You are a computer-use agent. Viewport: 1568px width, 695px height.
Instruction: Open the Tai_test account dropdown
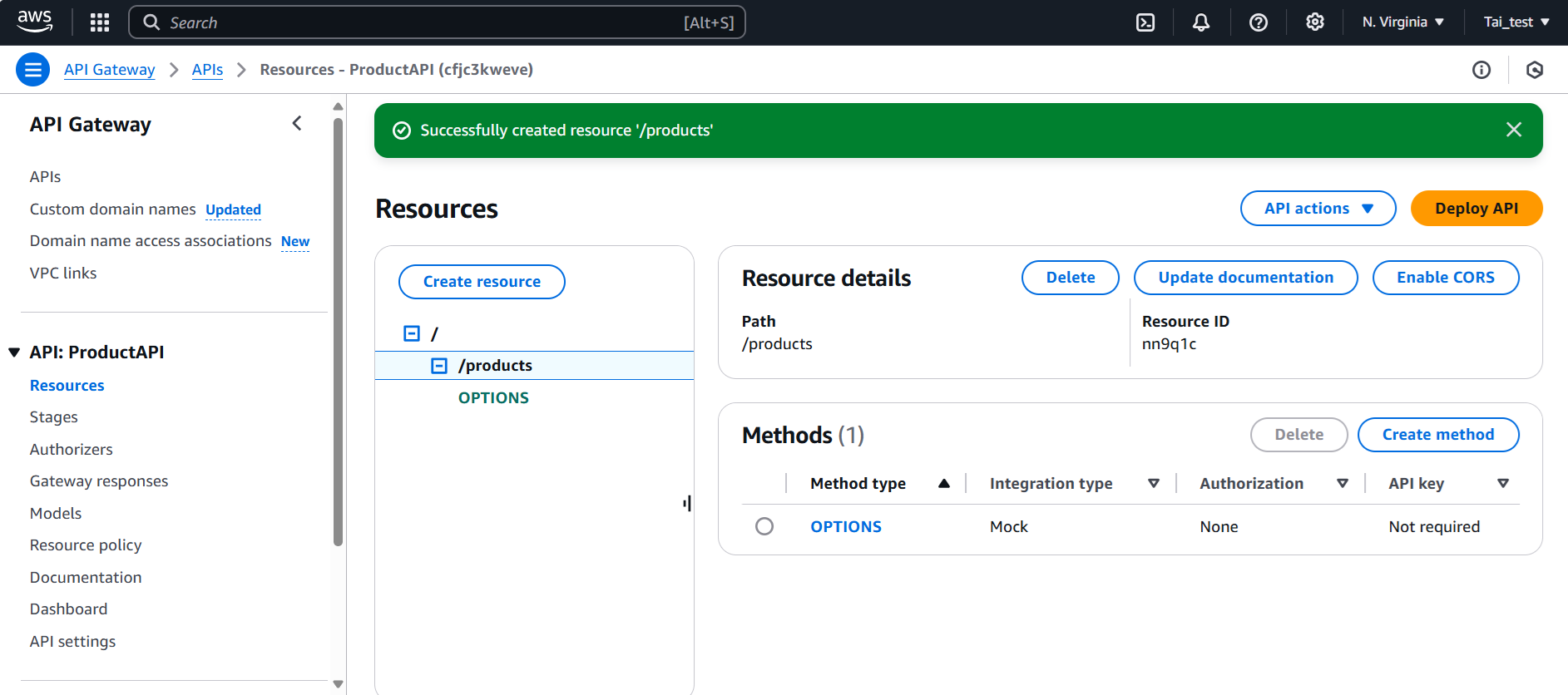click(x=1516, y=22)
